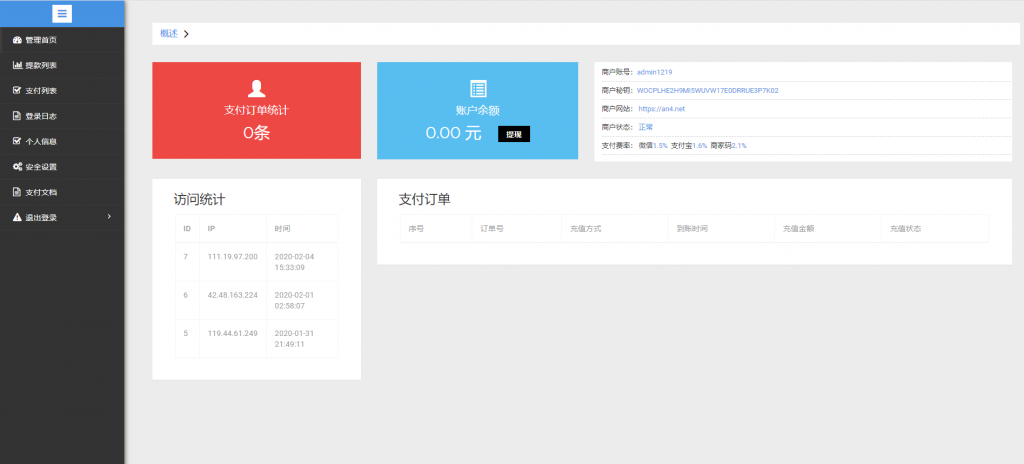
Task: Click the user icon in the red card
Action: tap(256, 88)
